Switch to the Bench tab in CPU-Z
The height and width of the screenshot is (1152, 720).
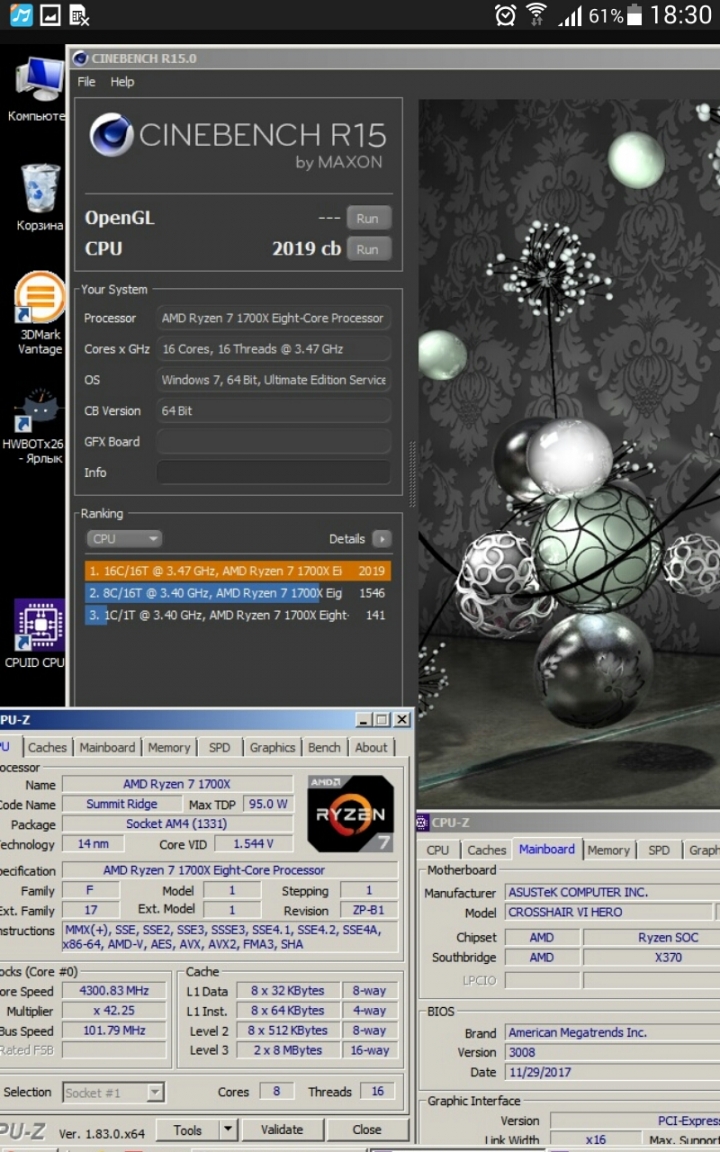point(323,747)
